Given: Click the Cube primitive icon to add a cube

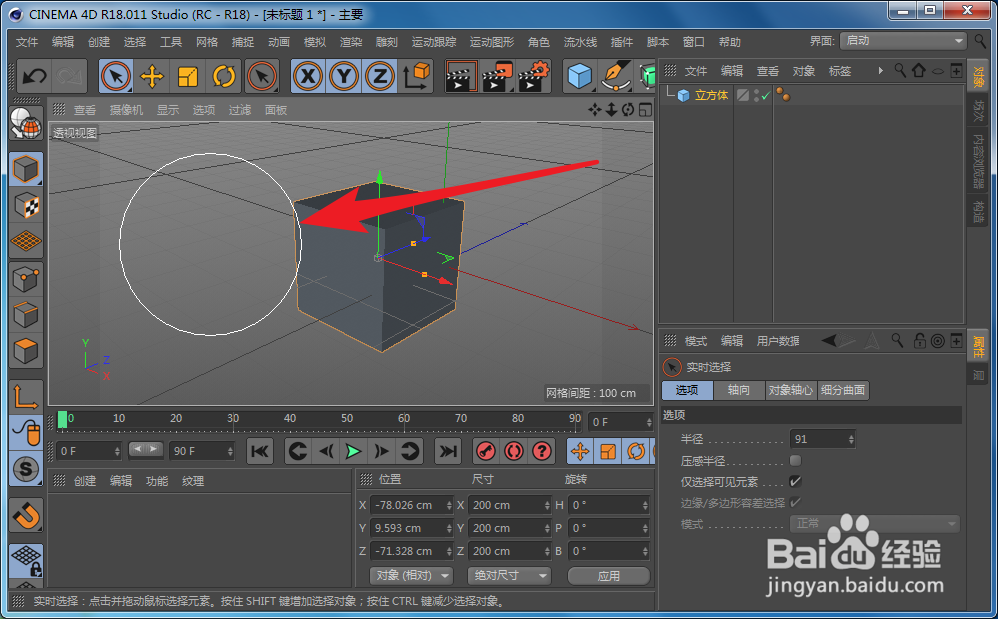Looking at the screenshot, I should click(x=580, y=76).
